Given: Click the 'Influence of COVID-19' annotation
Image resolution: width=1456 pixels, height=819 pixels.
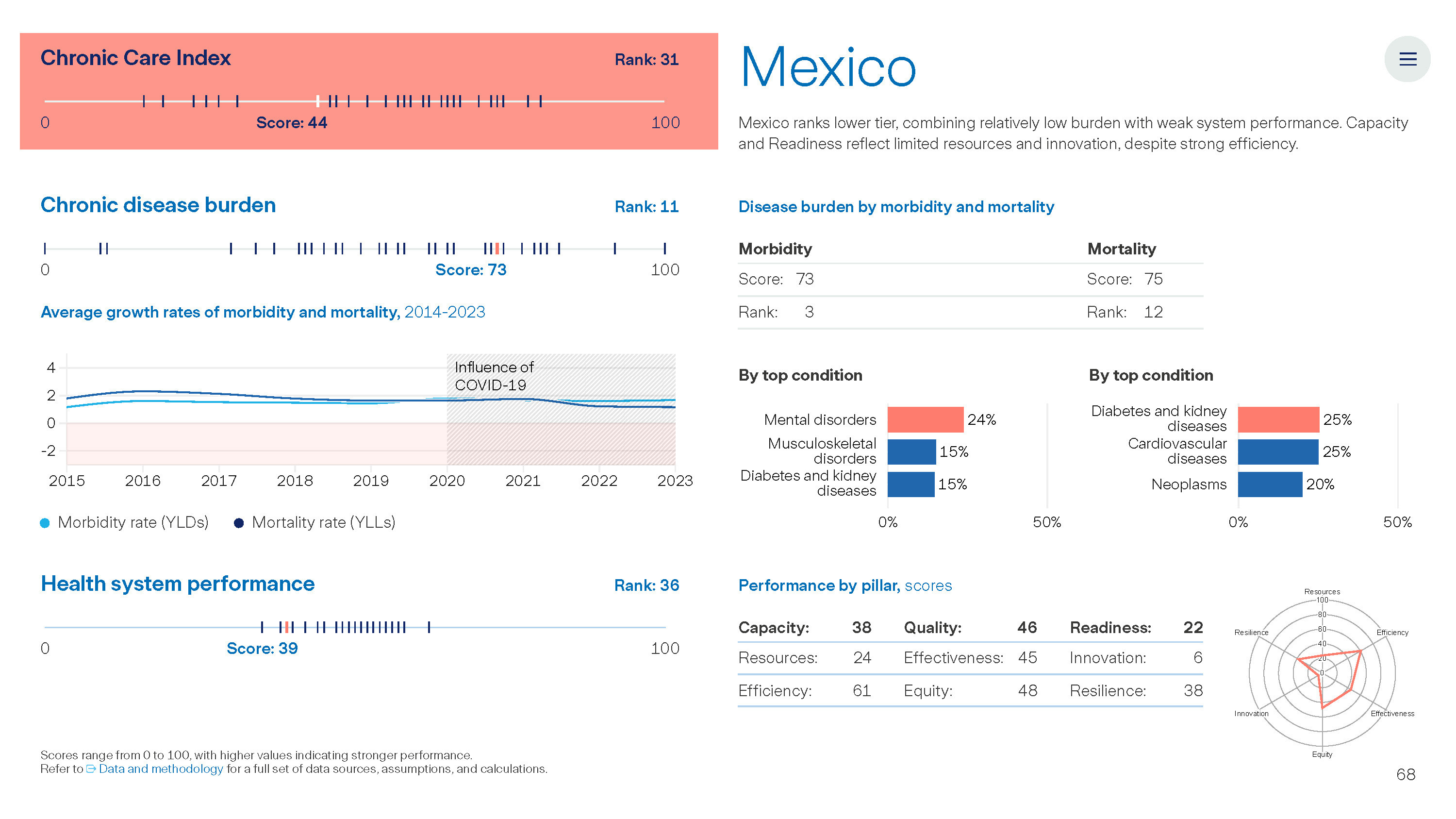Looking at the screenshot, I should [494, 376].
